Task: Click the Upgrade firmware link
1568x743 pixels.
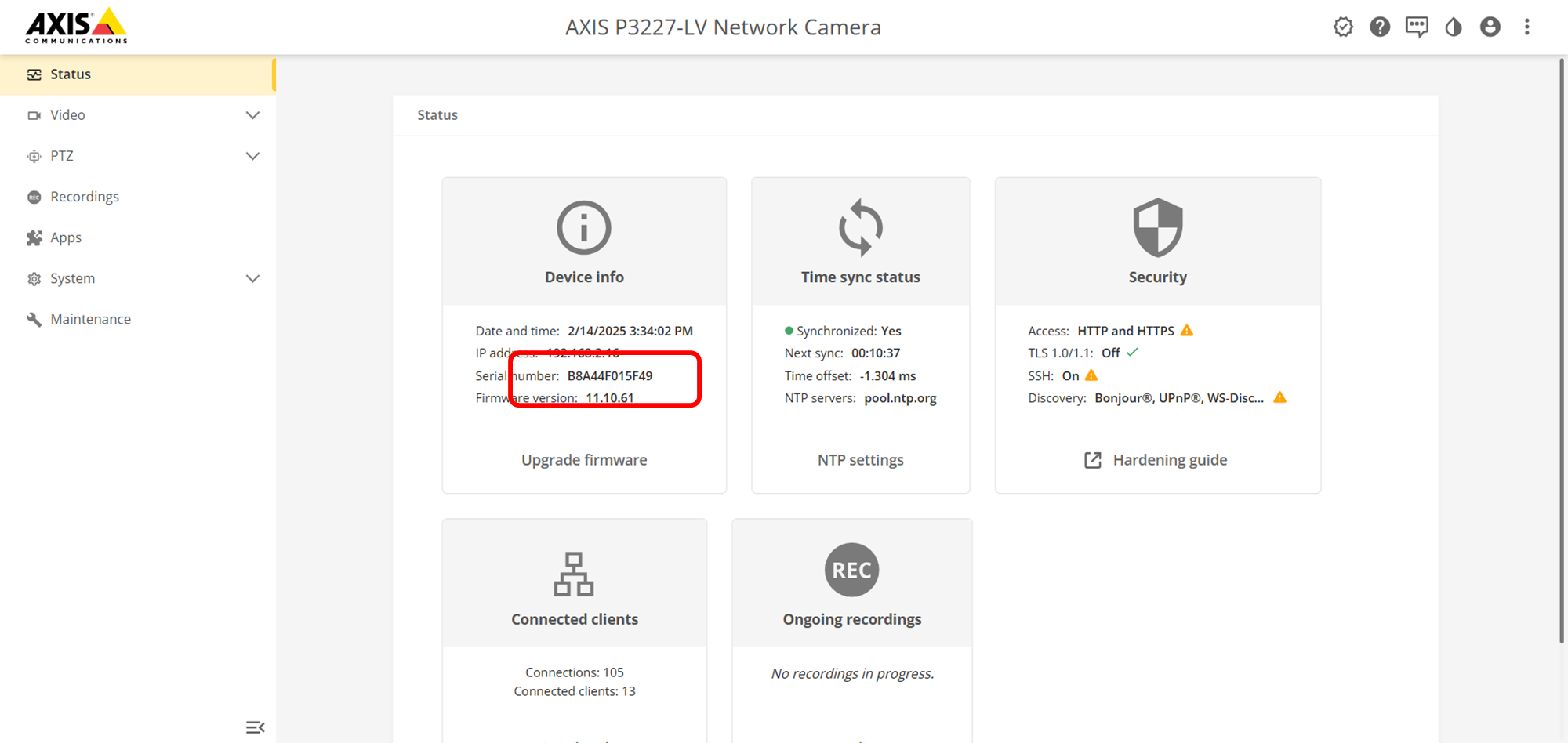Action: coord(584,460)
